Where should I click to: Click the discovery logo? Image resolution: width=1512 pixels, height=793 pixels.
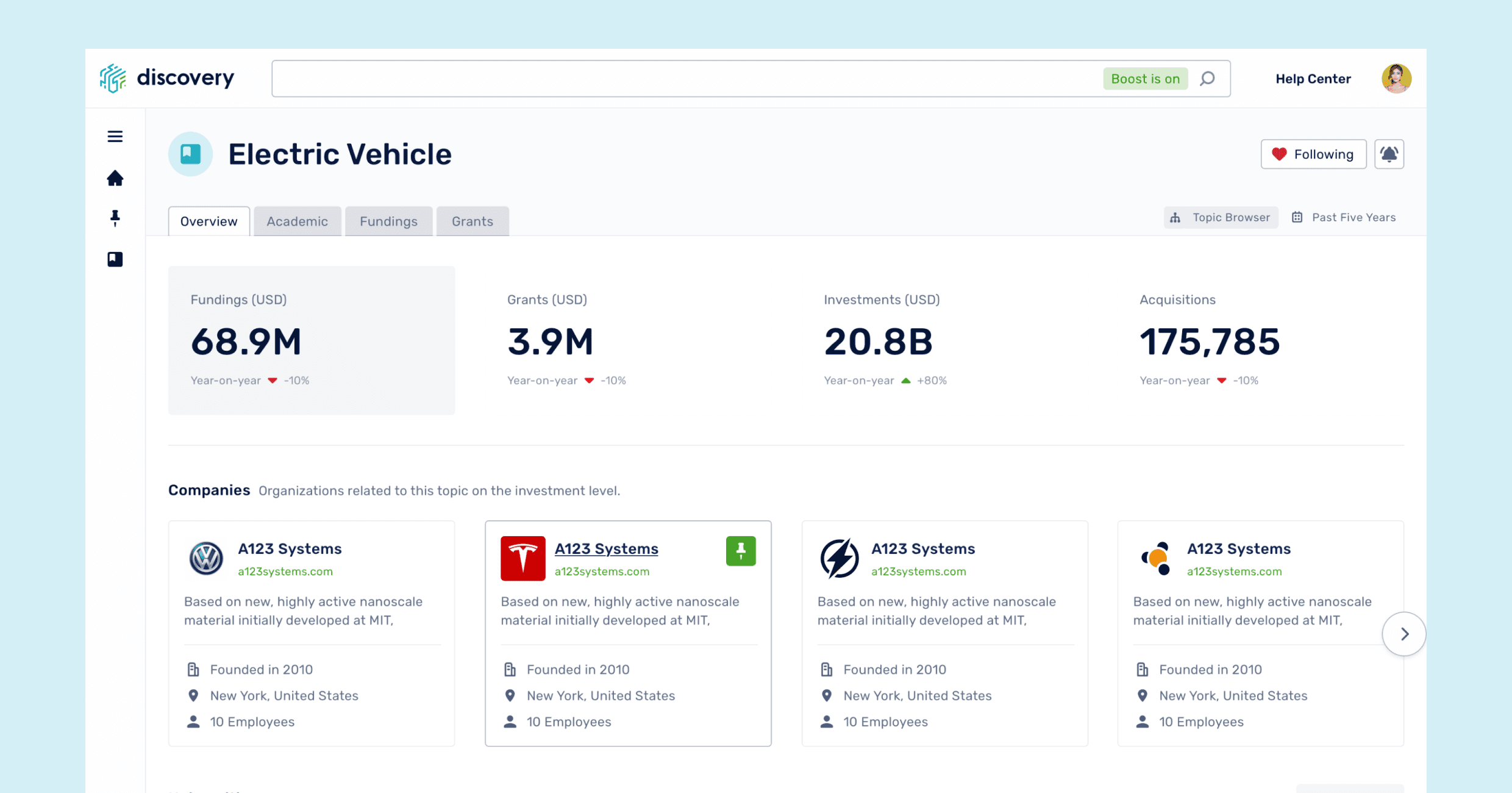point(167,78)
